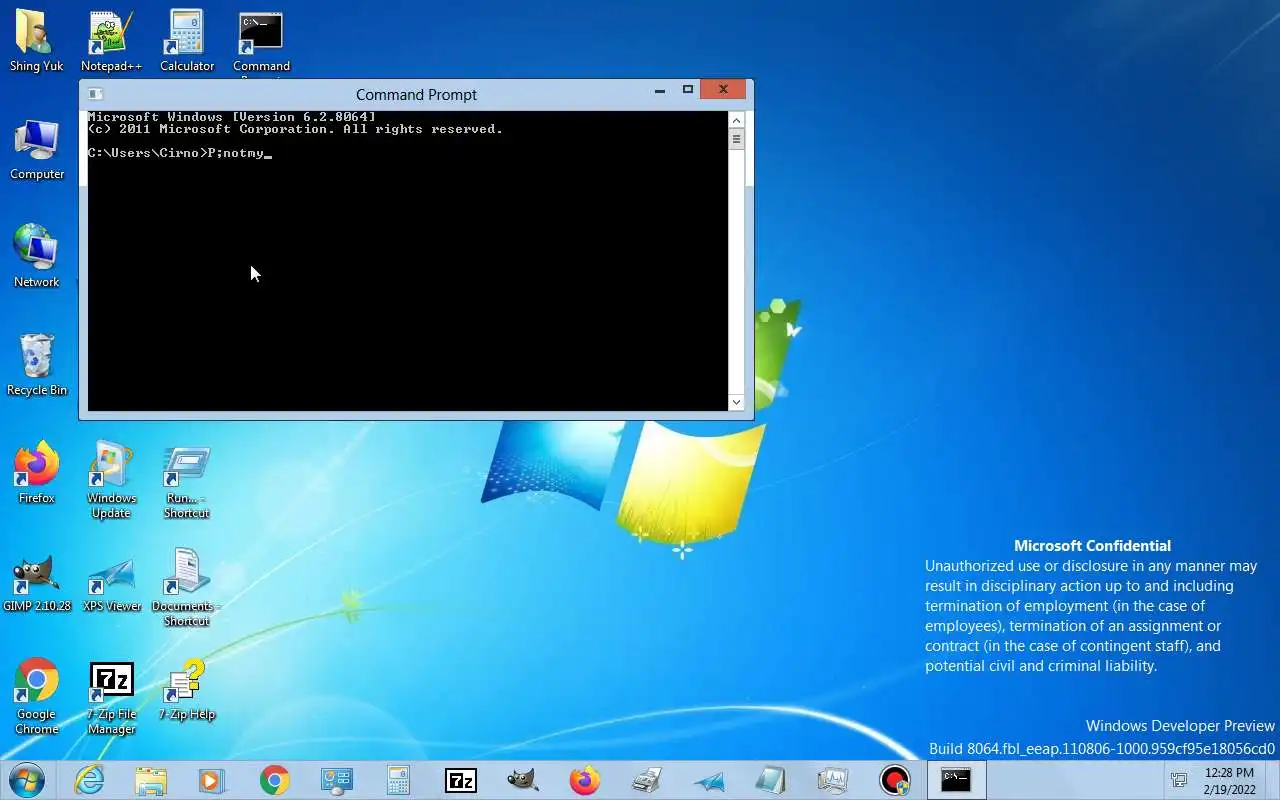
Task: Open 7-Zip Help desktop shortcut
Action: pos(187,690)
